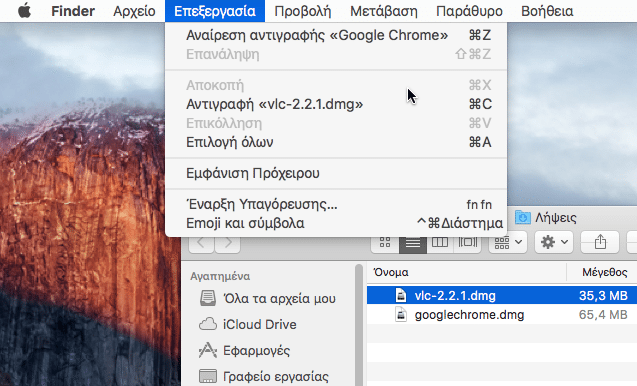
Task: Switch Finder to icon view
Action: click(x=385, y=243)
